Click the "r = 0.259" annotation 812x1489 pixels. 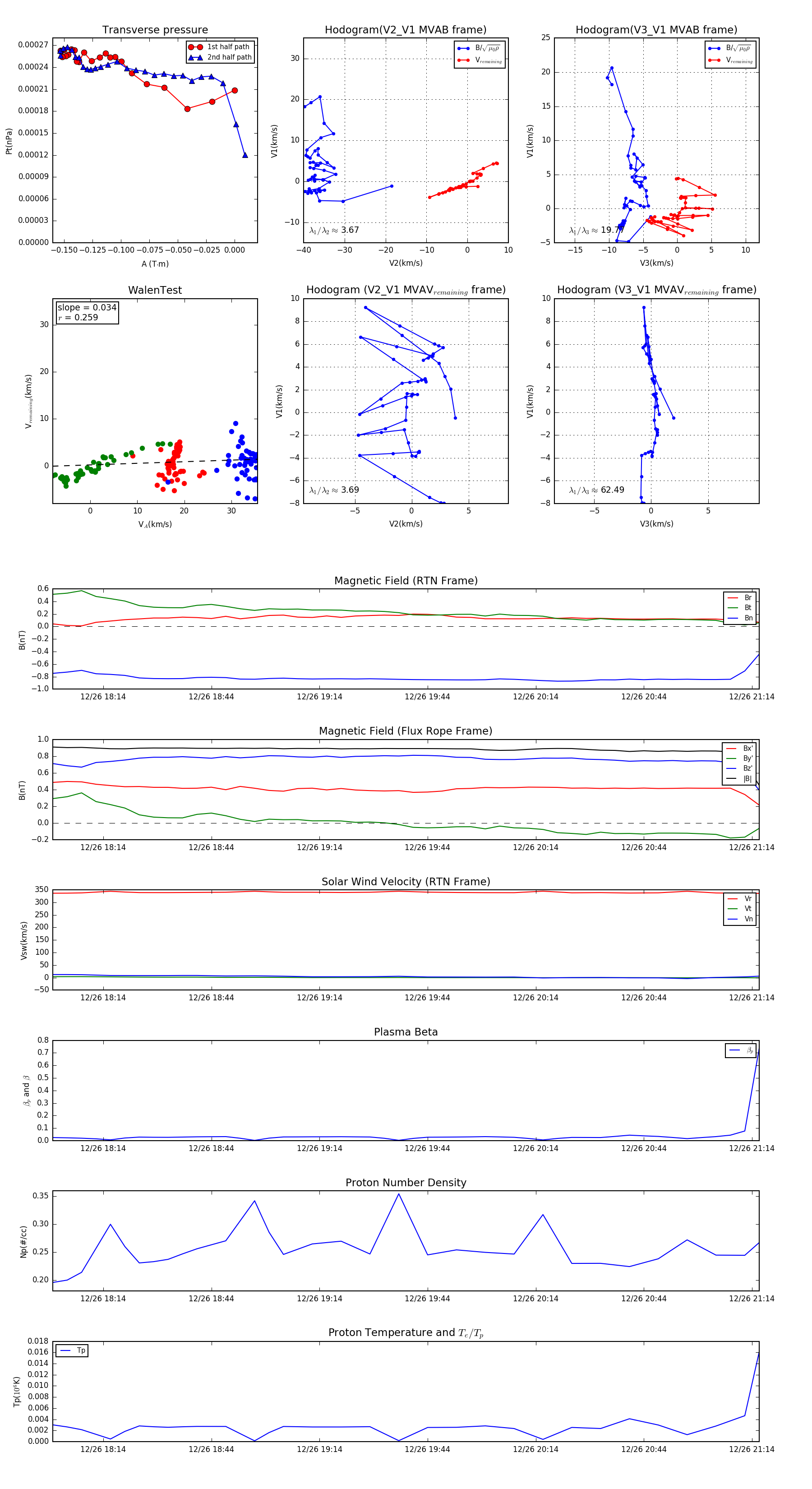[78, 317]
